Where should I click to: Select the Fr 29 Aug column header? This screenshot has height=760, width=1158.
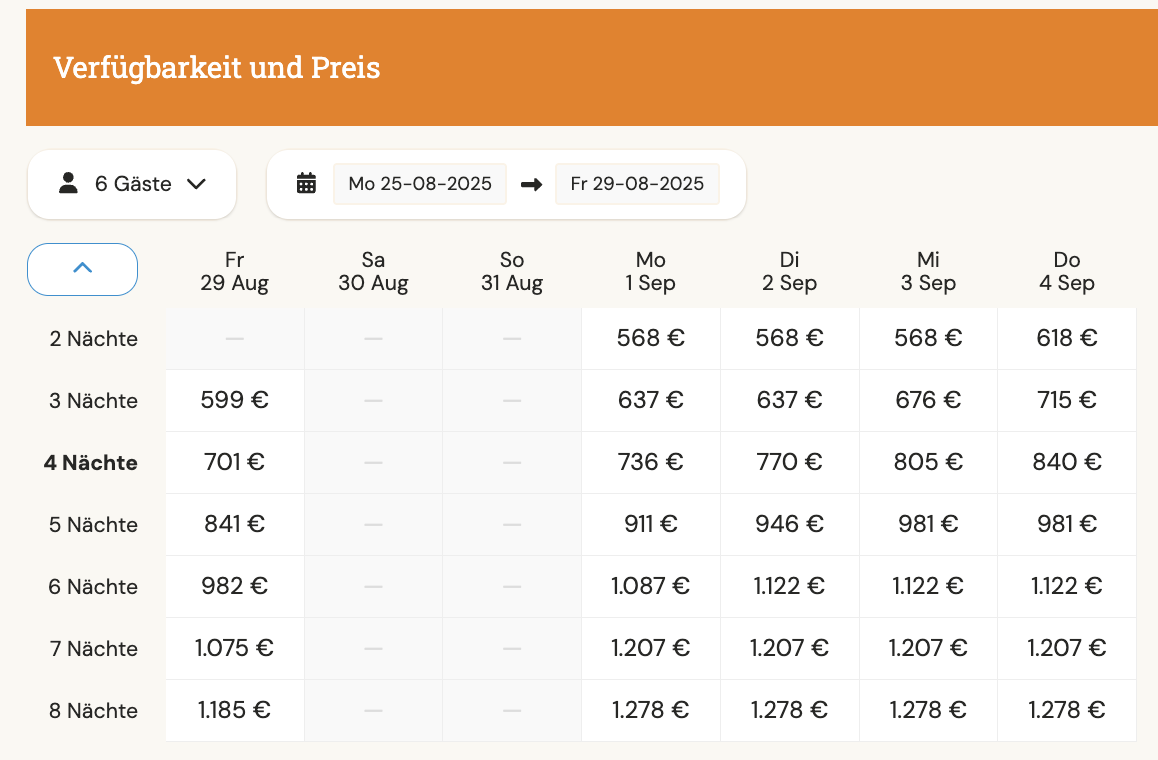[x=235, y=271]
